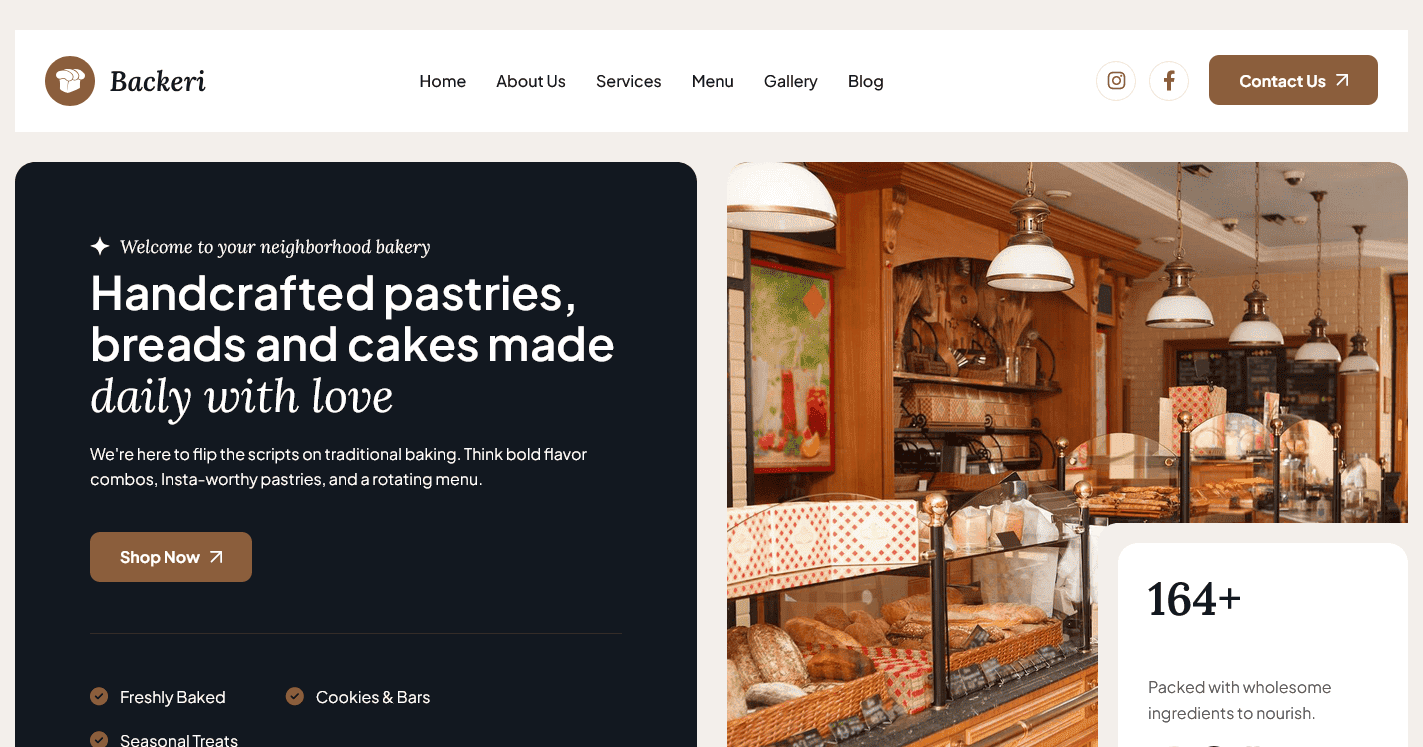Viewport: 1423px width, 747px height.
Task: Click the Shop Now button
Action: [171, 557]
